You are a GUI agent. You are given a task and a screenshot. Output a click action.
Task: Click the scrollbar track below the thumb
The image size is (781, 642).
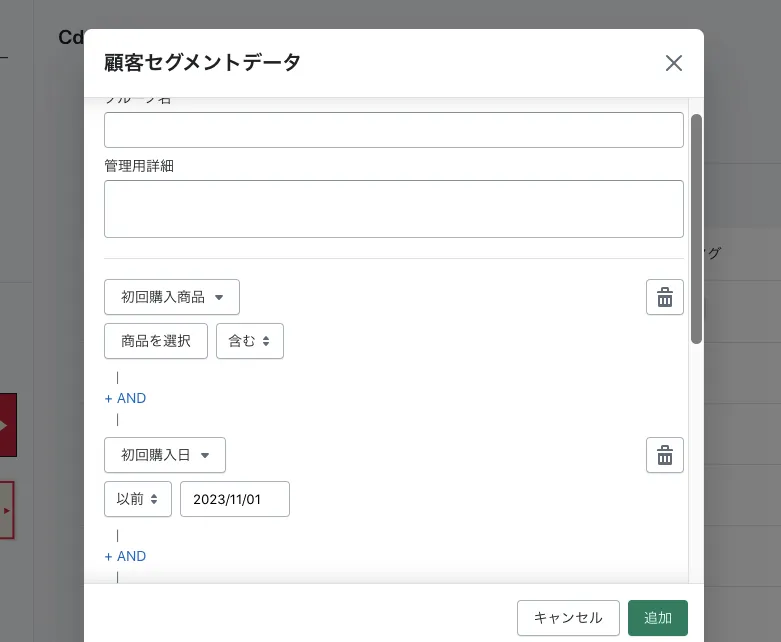696,460
